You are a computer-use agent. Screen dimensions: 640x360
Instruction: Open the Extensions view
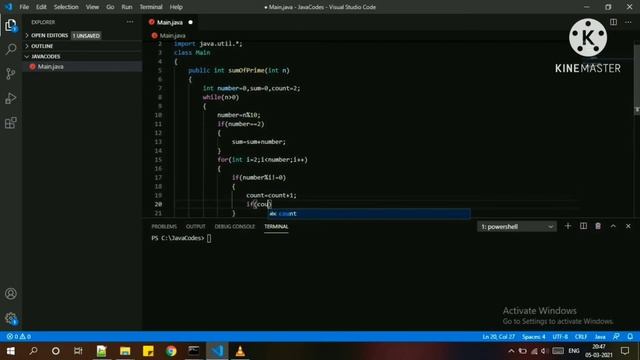click(x=11, y=122)
